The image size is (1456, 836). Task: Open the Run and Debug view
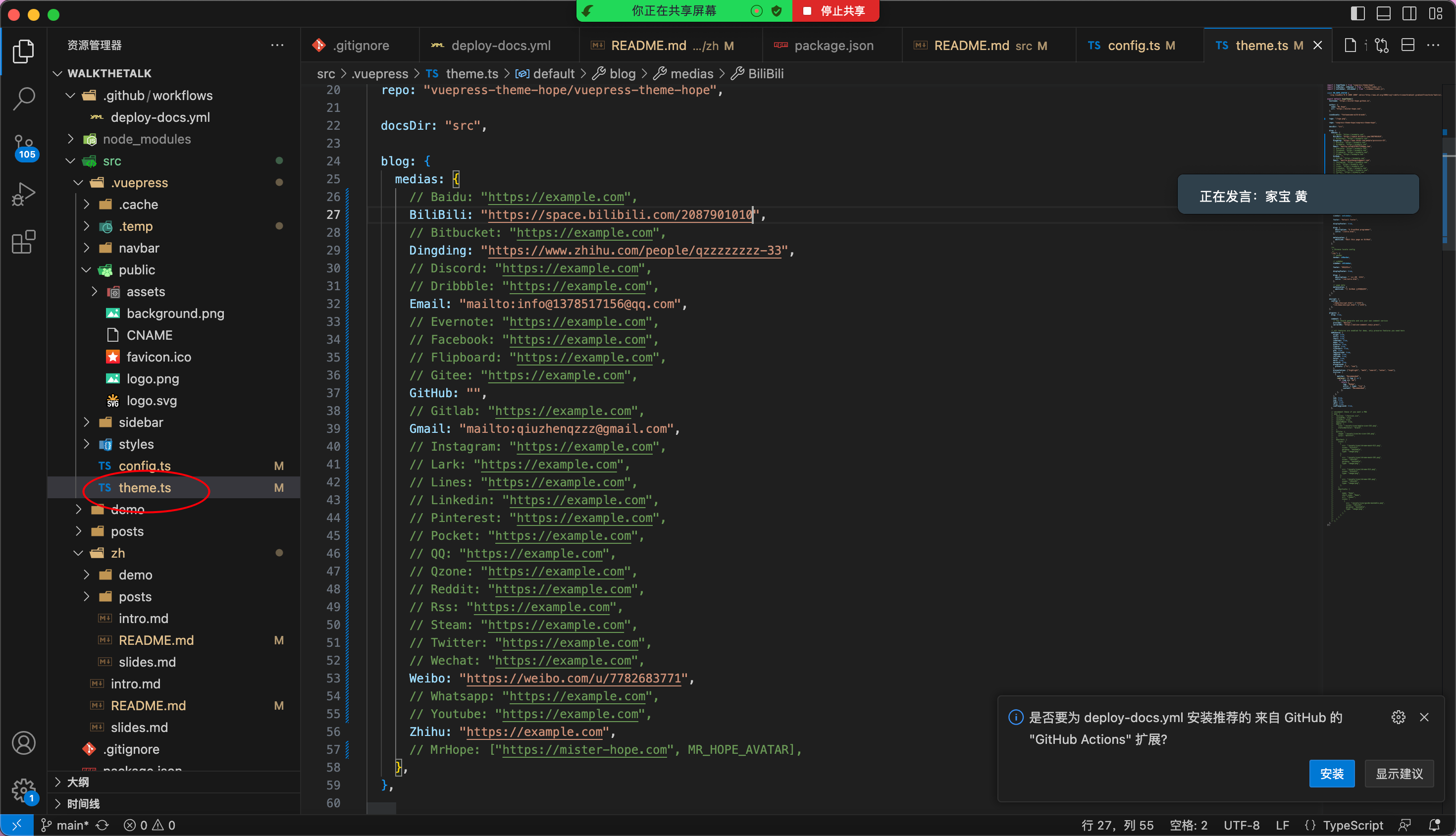tap(24, 194)
